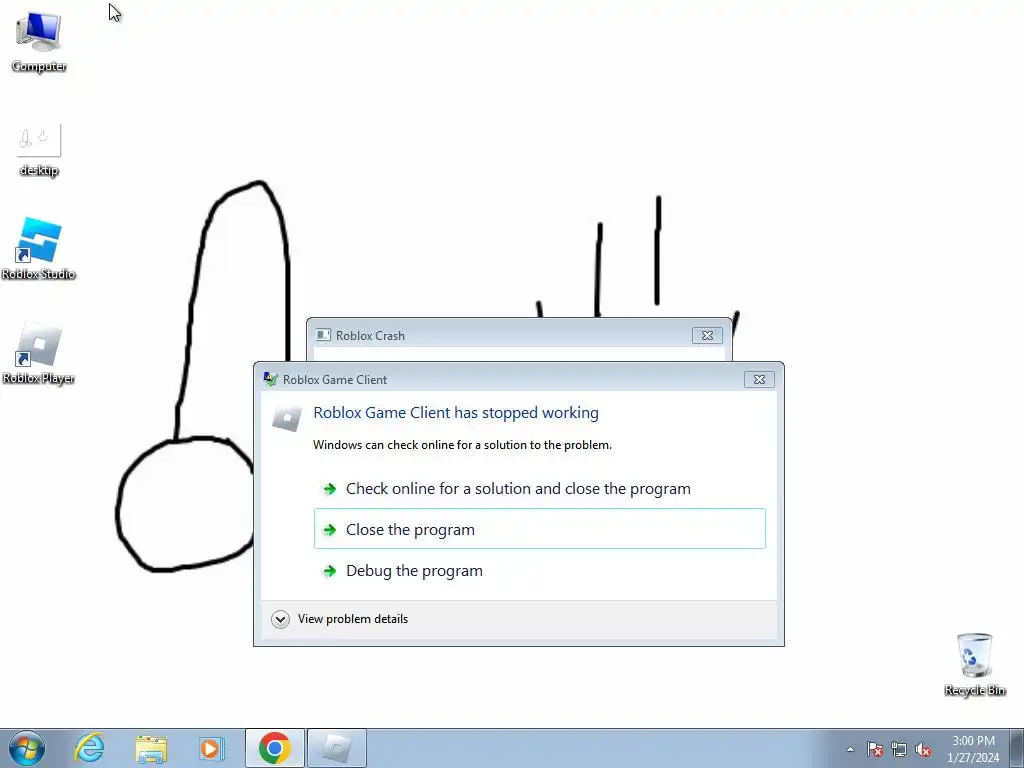Launch Internet Explorer from taskbar
This screenshot has width=1024, height=768.
(x=89, y=748)
